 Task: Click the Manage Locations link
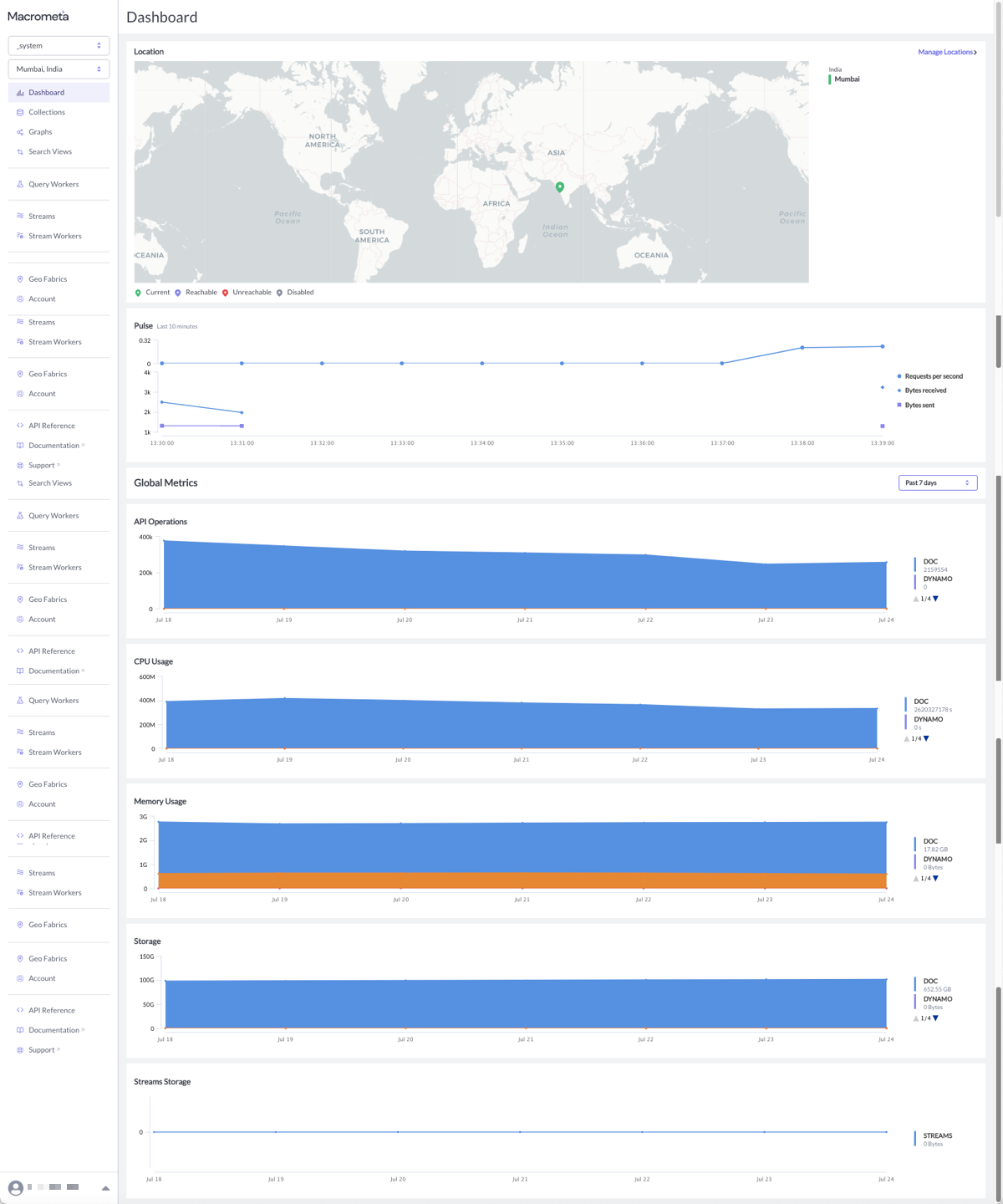pos(945,52)
